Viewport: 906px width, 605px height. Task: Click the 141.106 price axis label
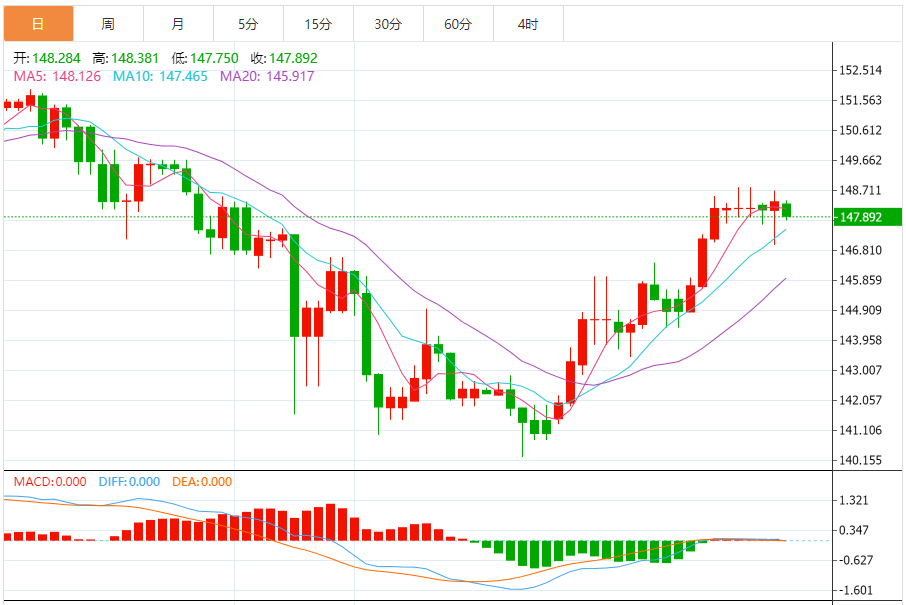(860, 430)
